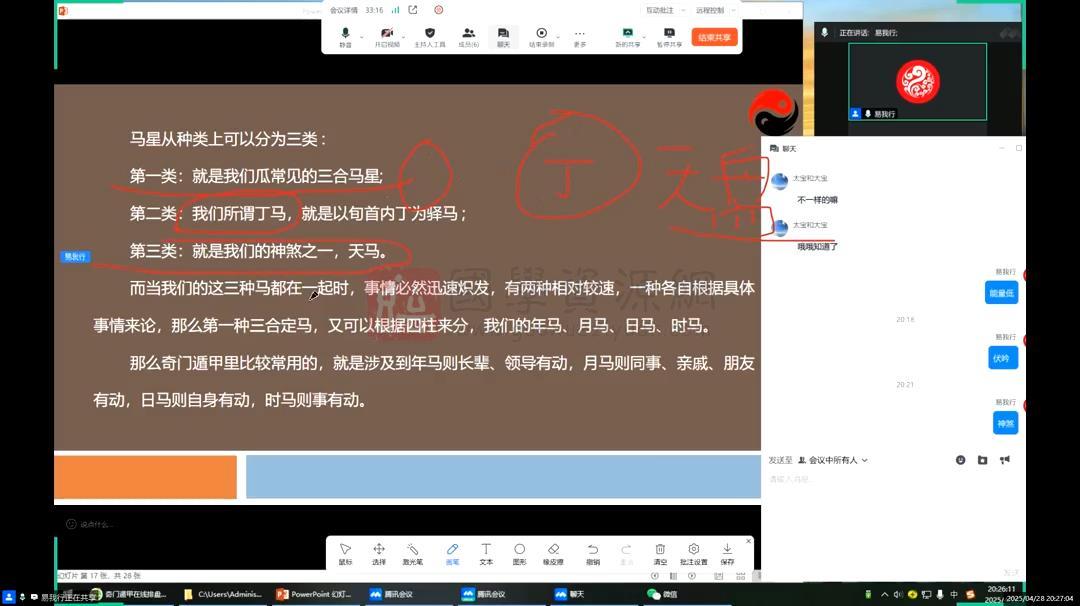Open the chat panel from toolbar
Screen dimensions: 1080x606
(504, 34)
